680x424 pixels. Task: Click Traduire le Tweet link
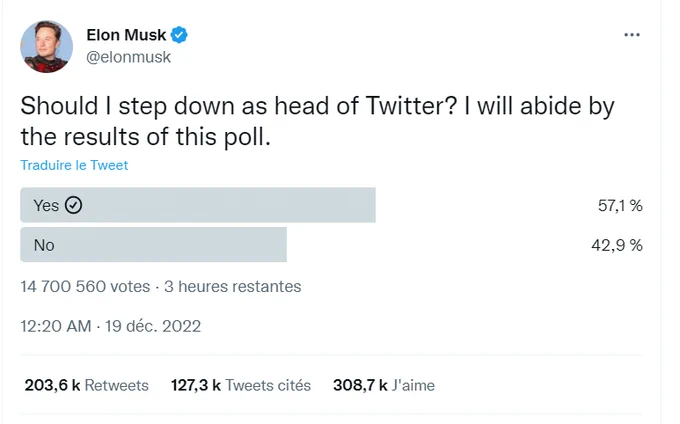74,165
